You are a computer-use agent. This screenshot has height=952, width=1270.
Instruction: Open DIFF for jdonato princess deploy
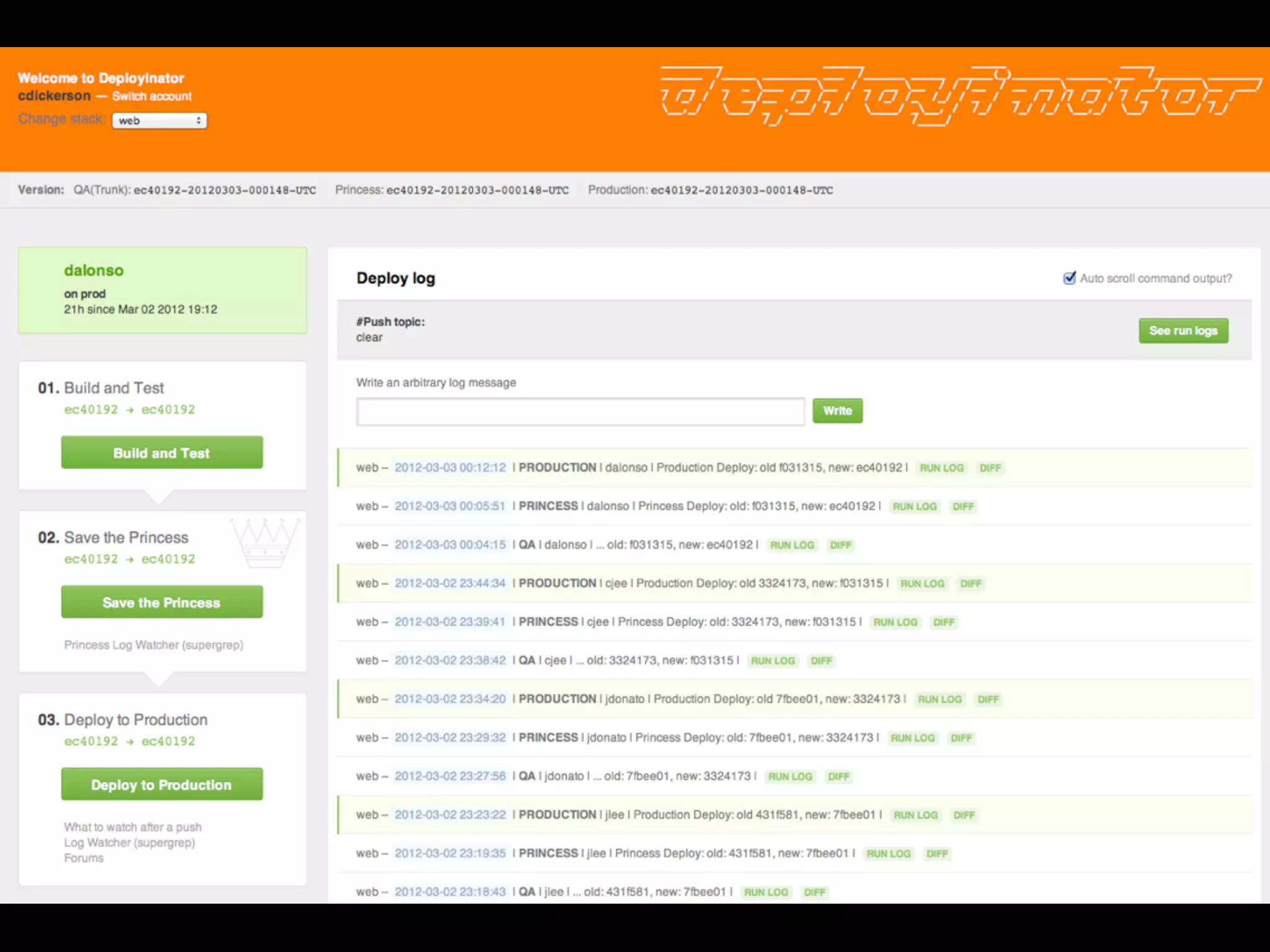[961, 738]
